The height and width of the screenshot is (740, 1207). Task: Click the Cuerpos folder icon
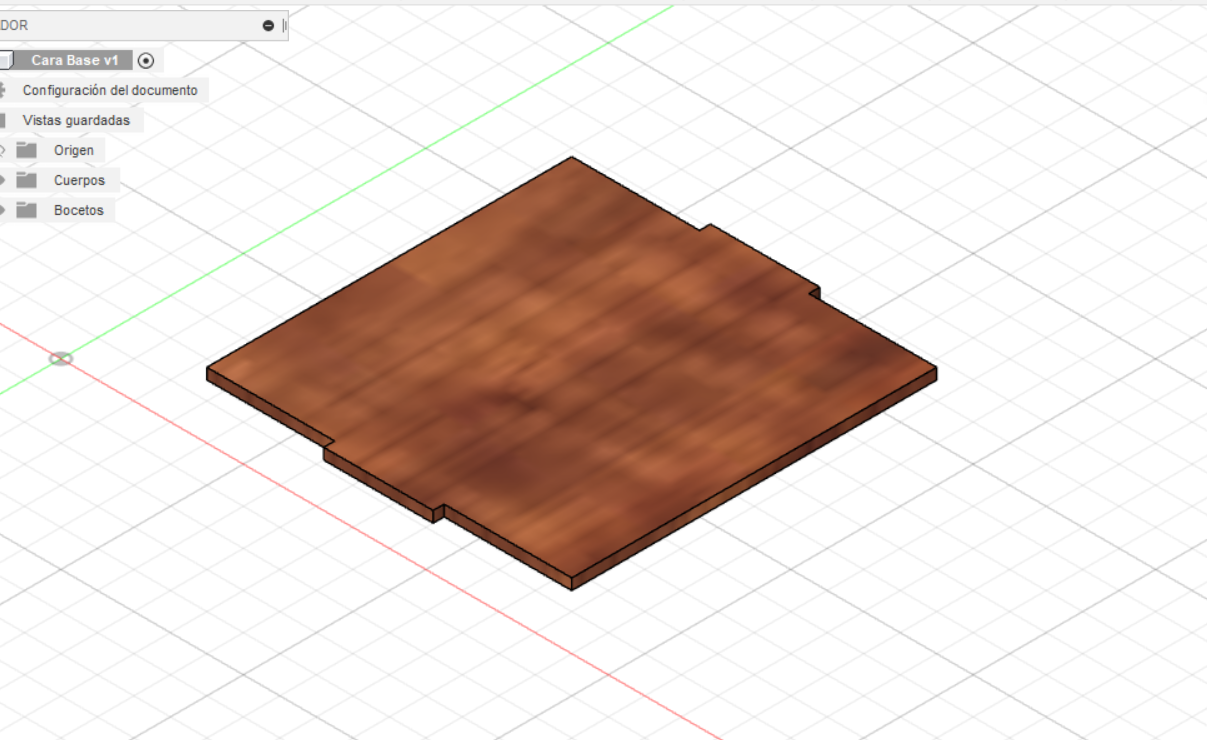tap(27, 180)
